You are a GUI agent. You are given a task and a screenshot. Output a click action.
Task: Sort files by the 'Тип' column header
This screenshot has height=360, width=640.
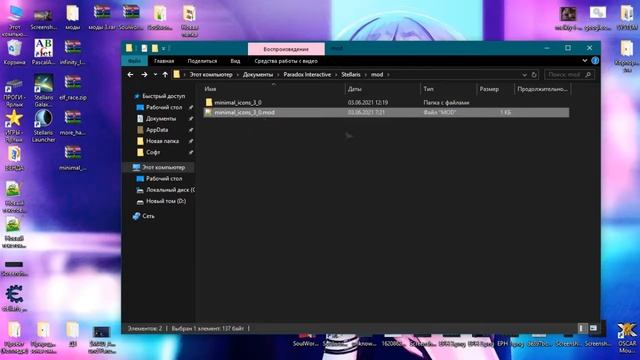[x=448, y=89]
